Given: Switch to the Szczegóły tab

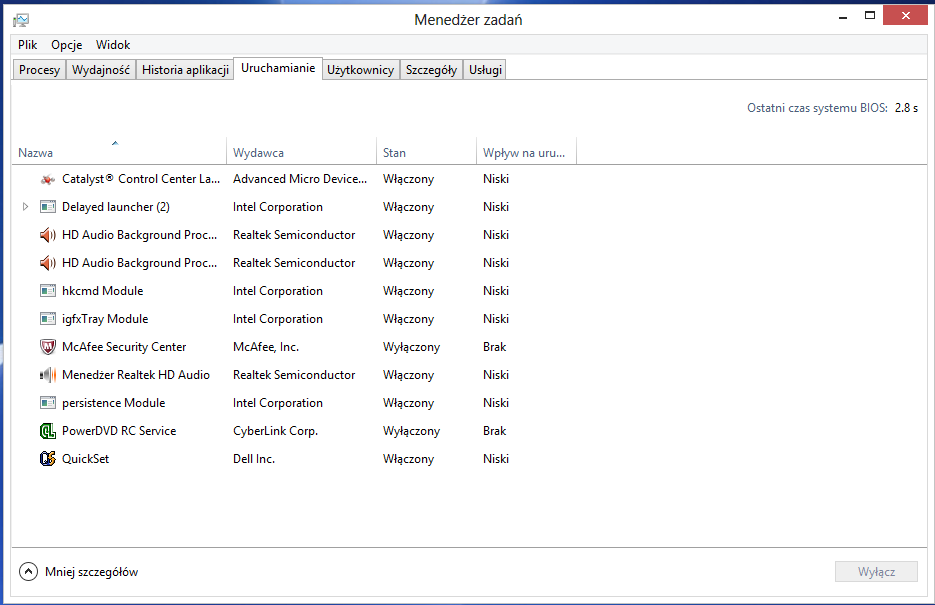Looking at the screenshot, I should coord(431,70).
